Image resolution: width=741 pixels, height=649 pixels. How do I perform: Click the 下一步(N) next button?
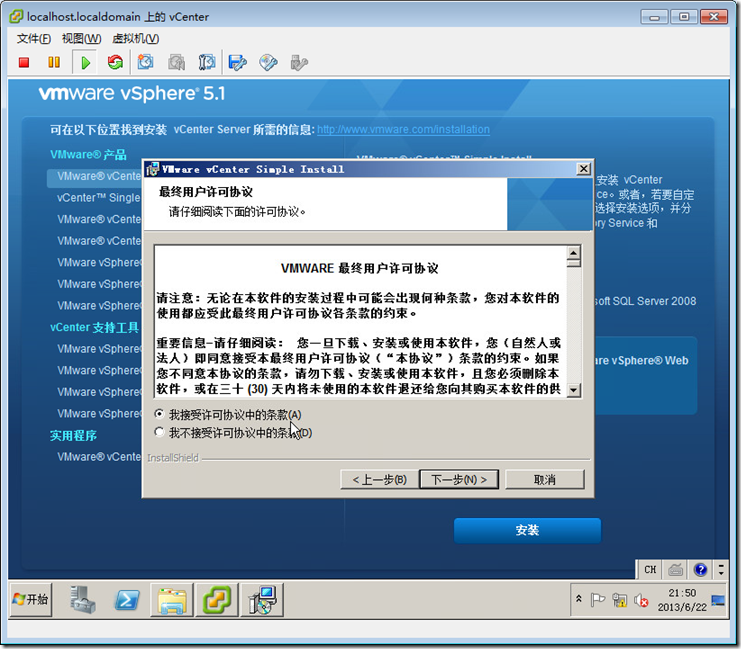(459, 480)
